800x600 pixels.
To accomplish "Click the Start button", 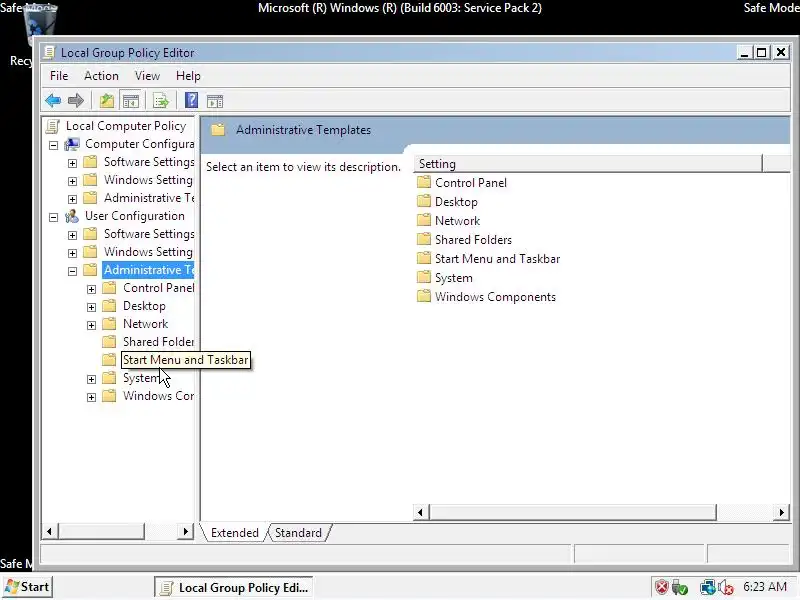I will 28,587.
